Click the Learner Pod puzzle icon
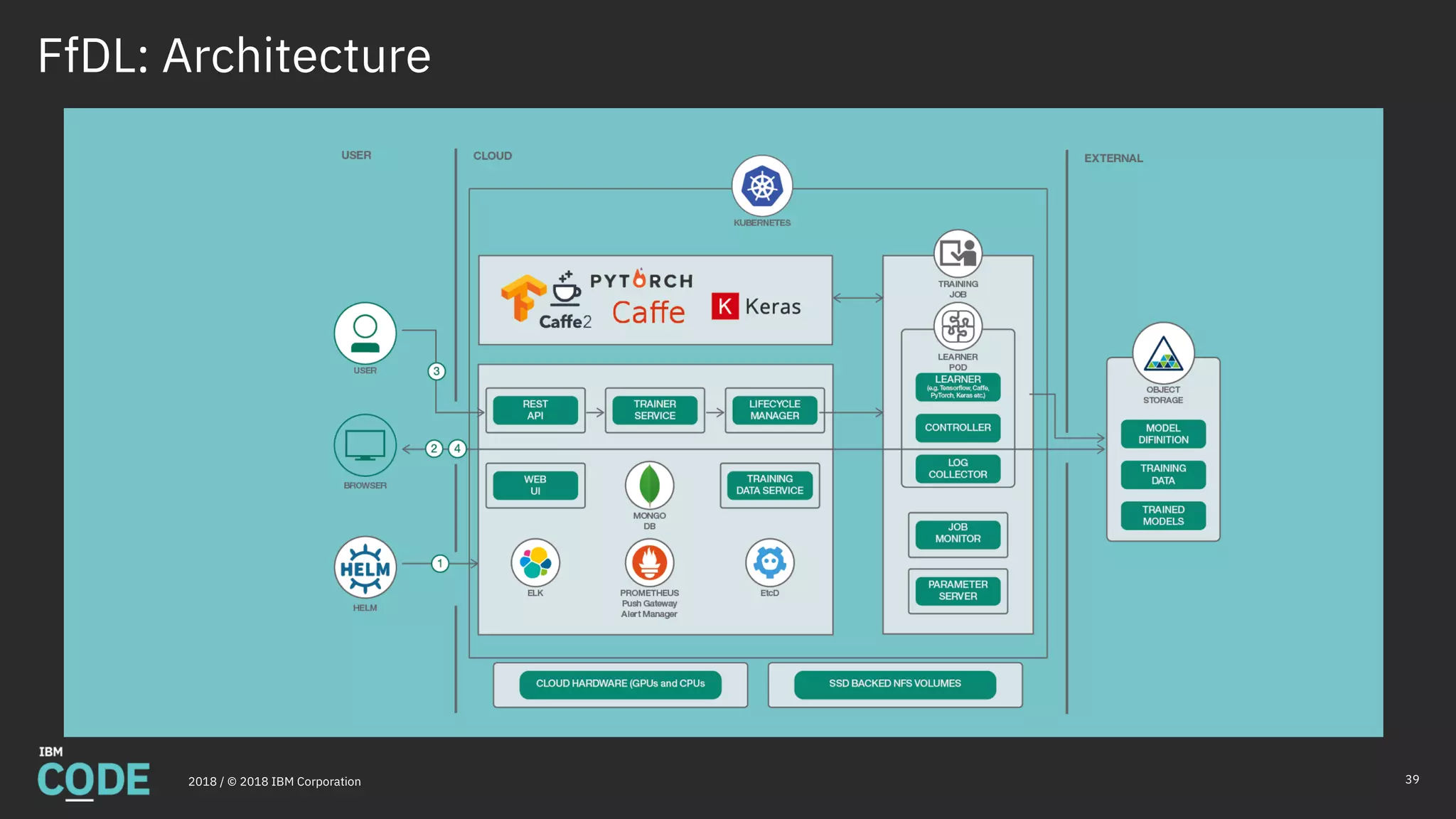Viewport: 1456px width, 819px height. [x=958, y=326]
